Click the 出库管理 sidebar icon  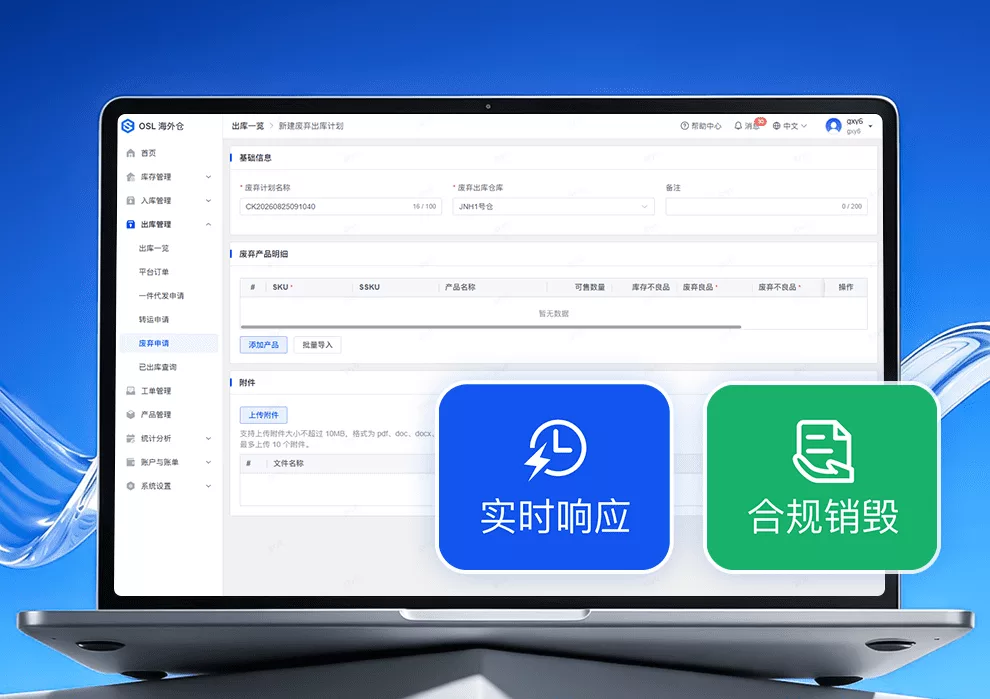131,224
